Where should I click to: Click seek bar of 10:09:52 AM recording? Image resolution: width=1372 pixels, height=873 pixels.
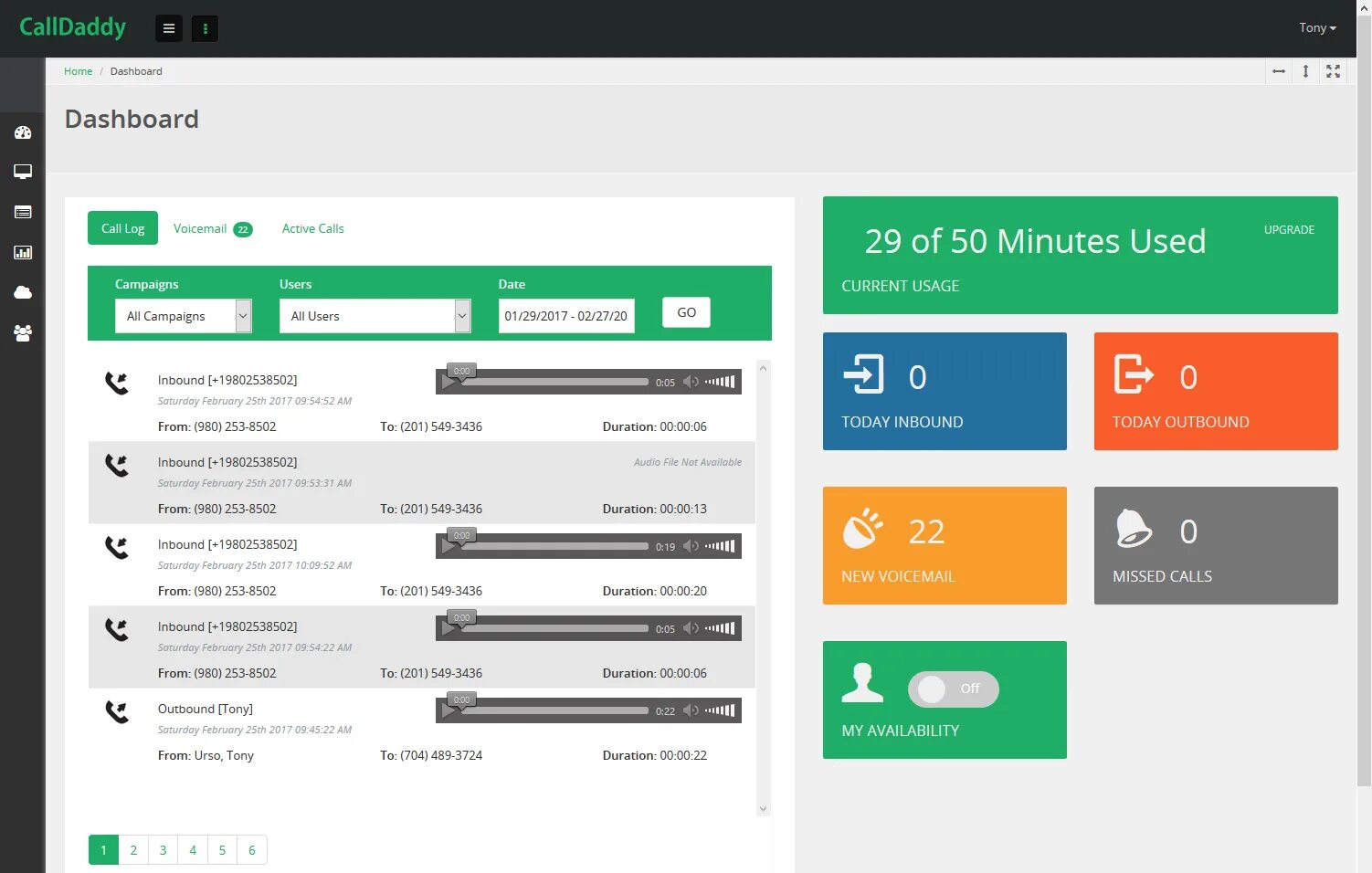[x=555, y=546]
